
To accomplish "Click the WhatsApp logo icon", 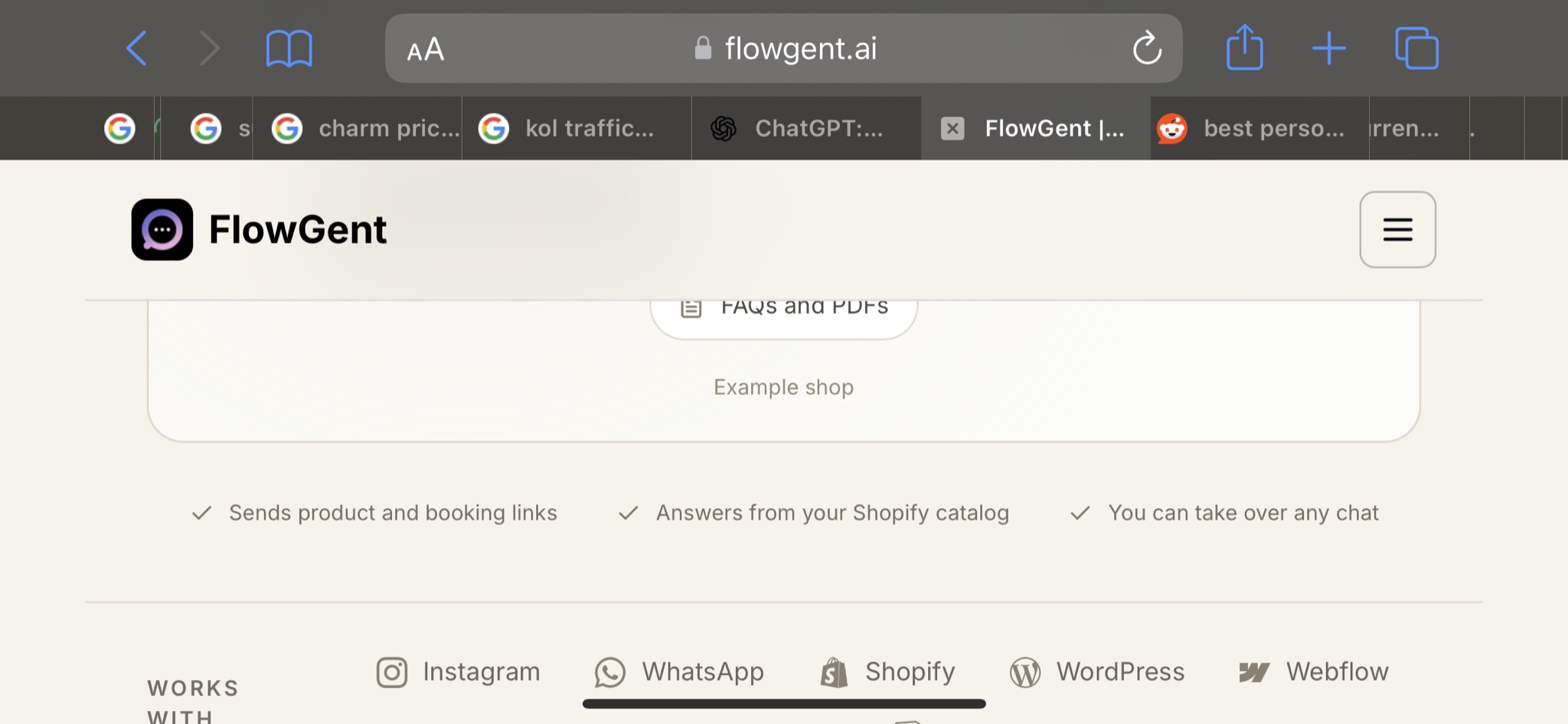I will pyautogui.click(x=610, y=673).
